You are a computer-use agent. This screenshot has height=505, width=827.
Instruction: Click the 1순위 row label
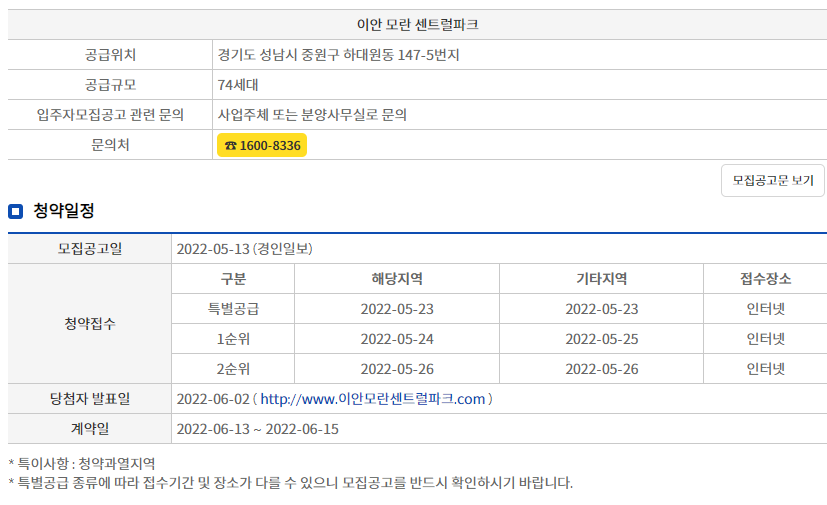click(233, 339)
